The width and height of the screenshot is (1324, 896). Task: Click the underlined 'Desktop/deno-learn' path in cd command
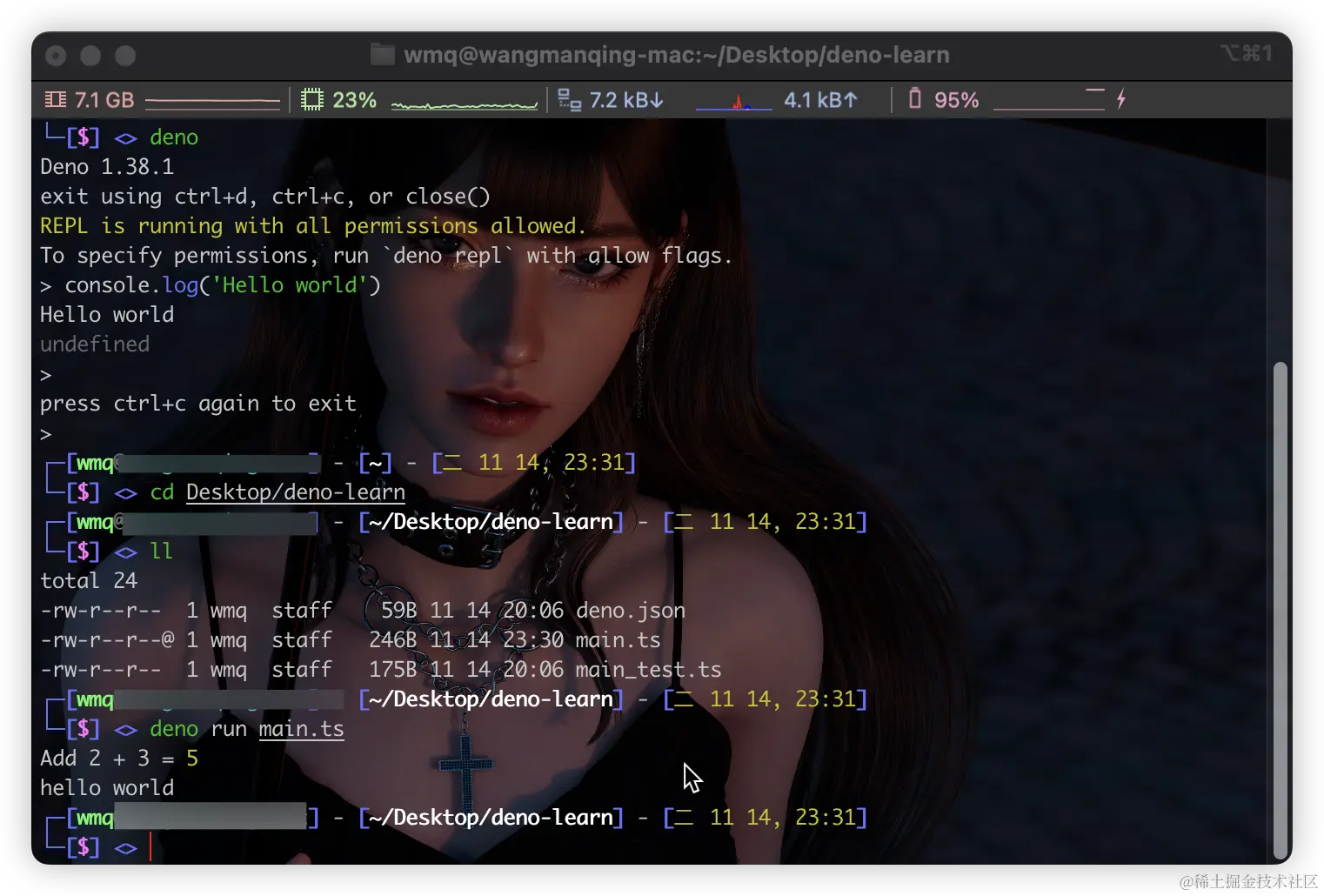coord(296,492)
